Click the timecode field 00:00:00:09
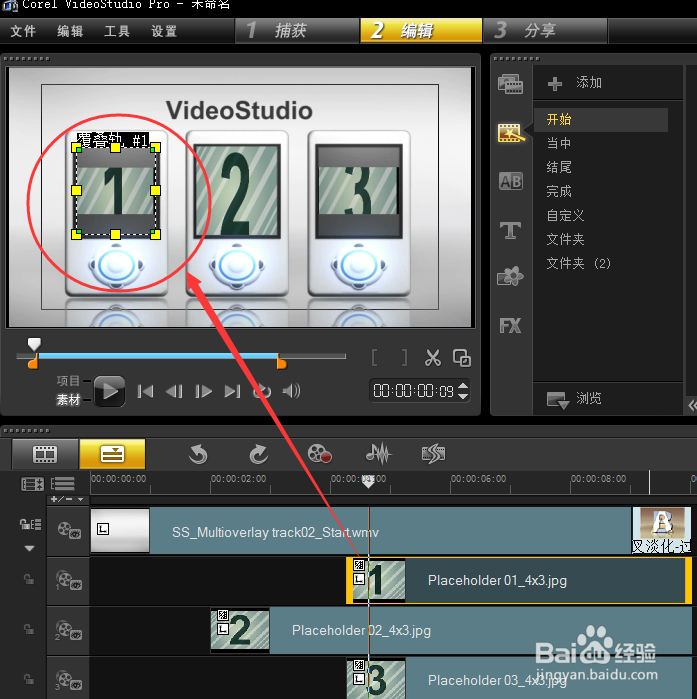 [x=413, y=391]
